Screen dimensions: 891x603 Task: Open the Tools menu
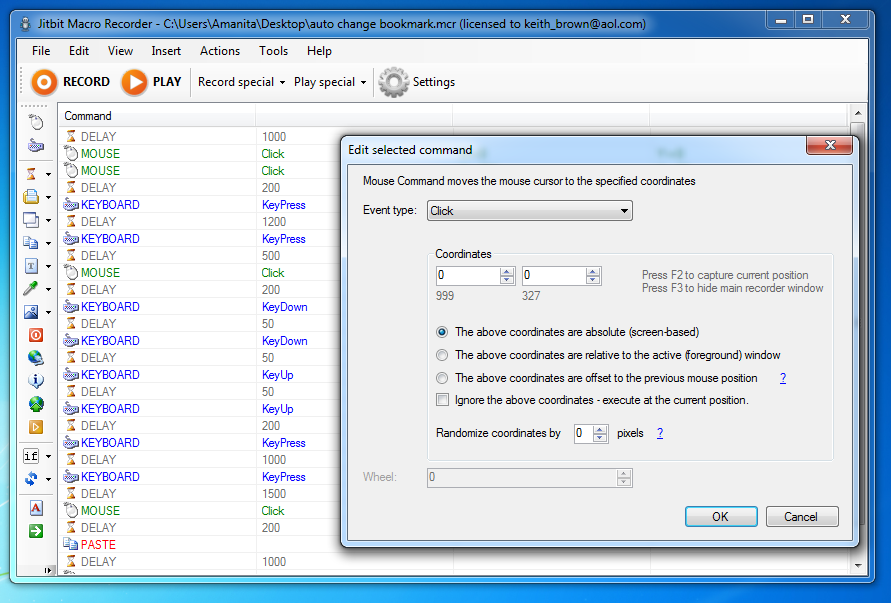coord(273,51)
